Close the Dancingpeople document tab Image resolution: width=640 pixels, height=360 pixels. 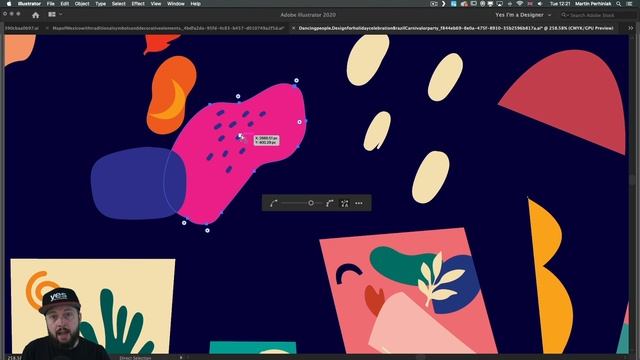293,28
